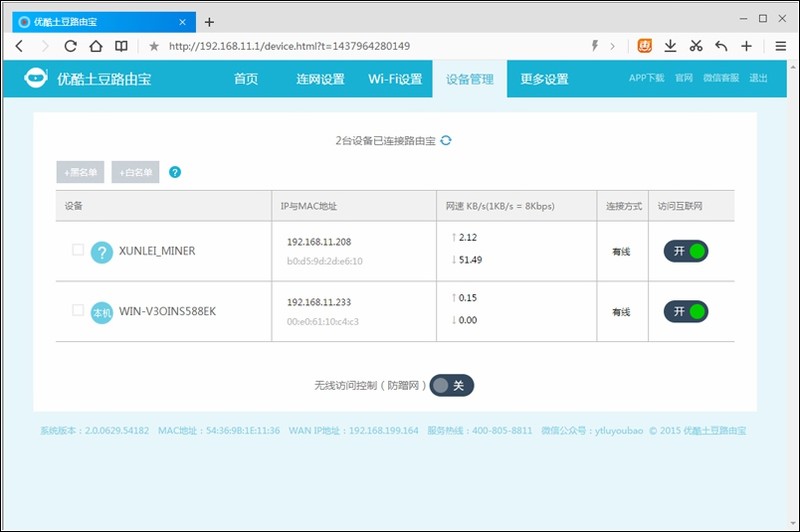Open the 连网设置 navigation tab

point(320,79)
